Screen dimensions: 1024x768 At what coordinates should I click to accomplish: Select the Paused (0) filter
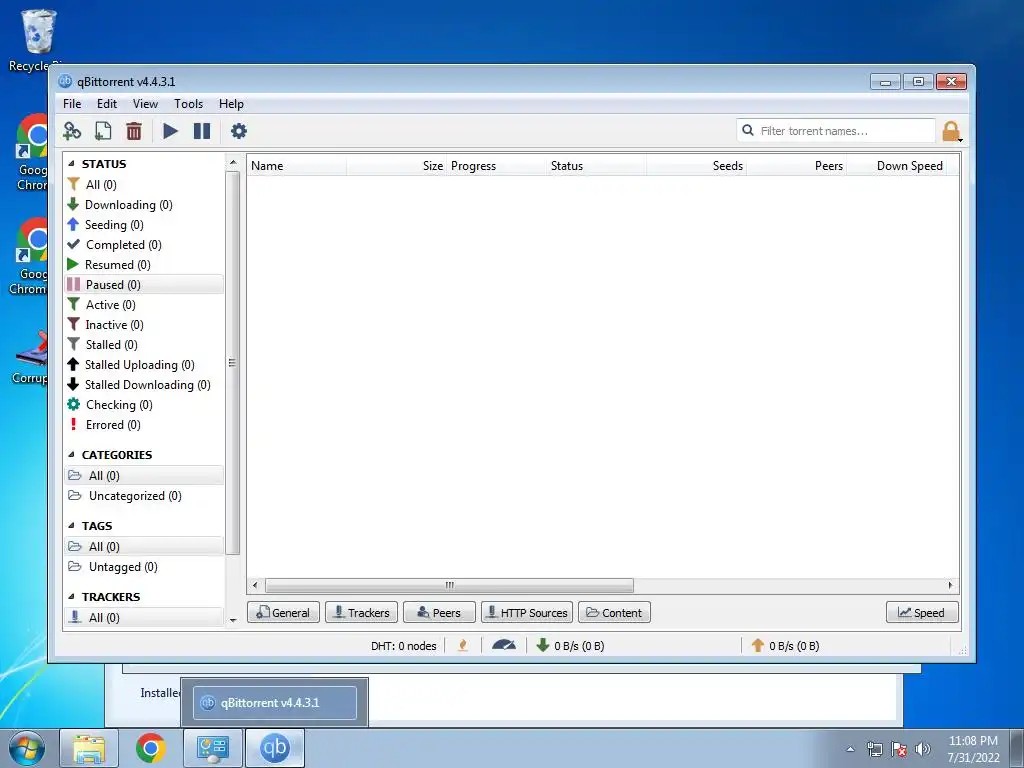144,285
